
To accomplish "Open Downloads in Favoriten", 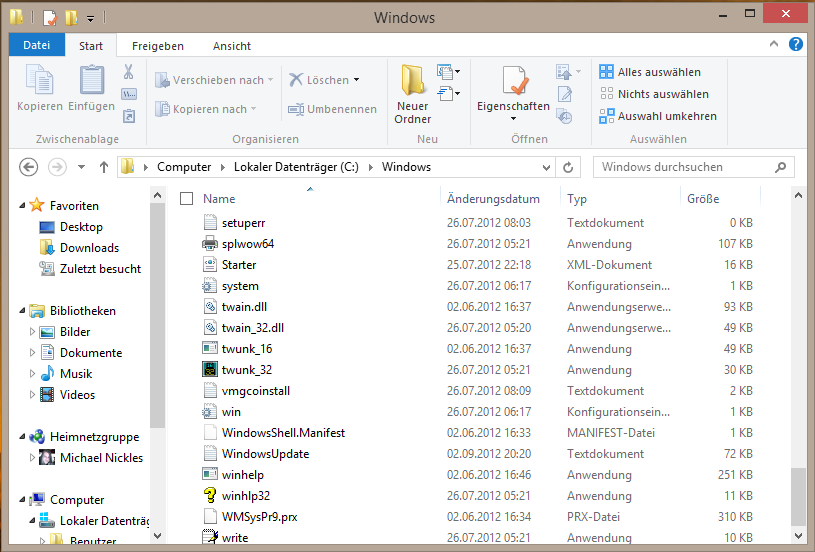I will (x=89, y=248).
